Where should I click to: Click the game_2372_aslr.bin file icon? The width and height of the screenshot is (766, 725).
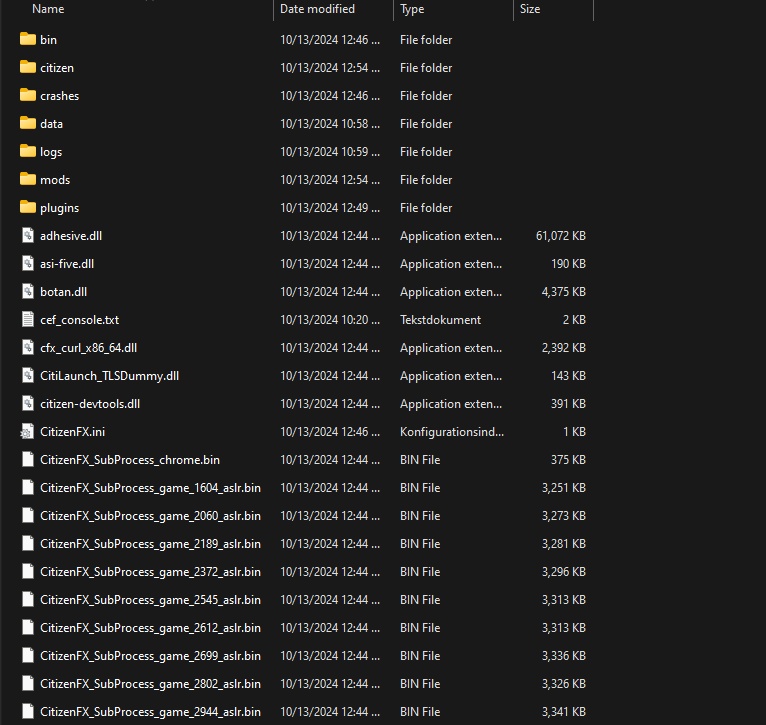point(28,572)
